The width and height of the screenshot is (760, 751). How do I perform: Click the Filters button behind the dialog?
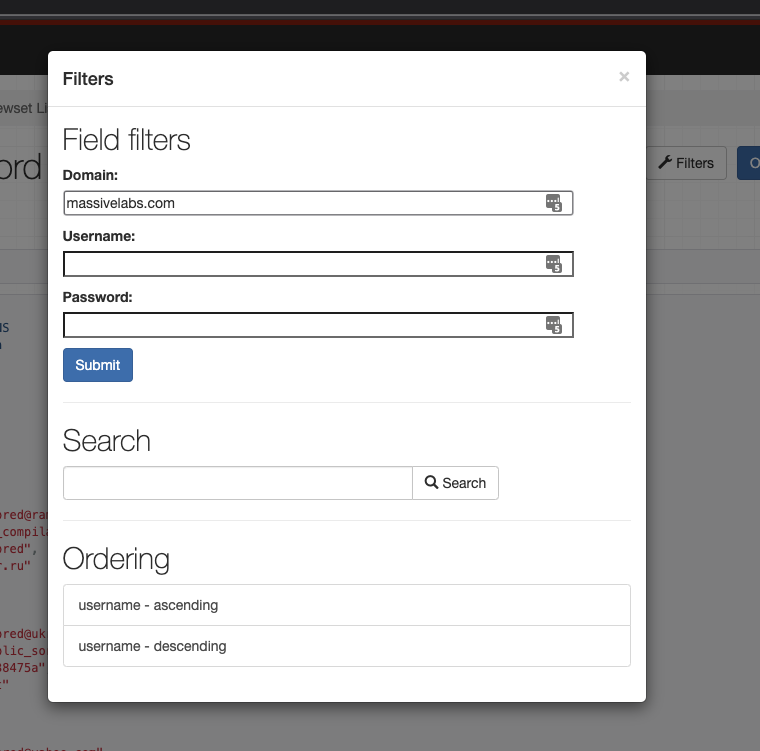coord(686,163)
